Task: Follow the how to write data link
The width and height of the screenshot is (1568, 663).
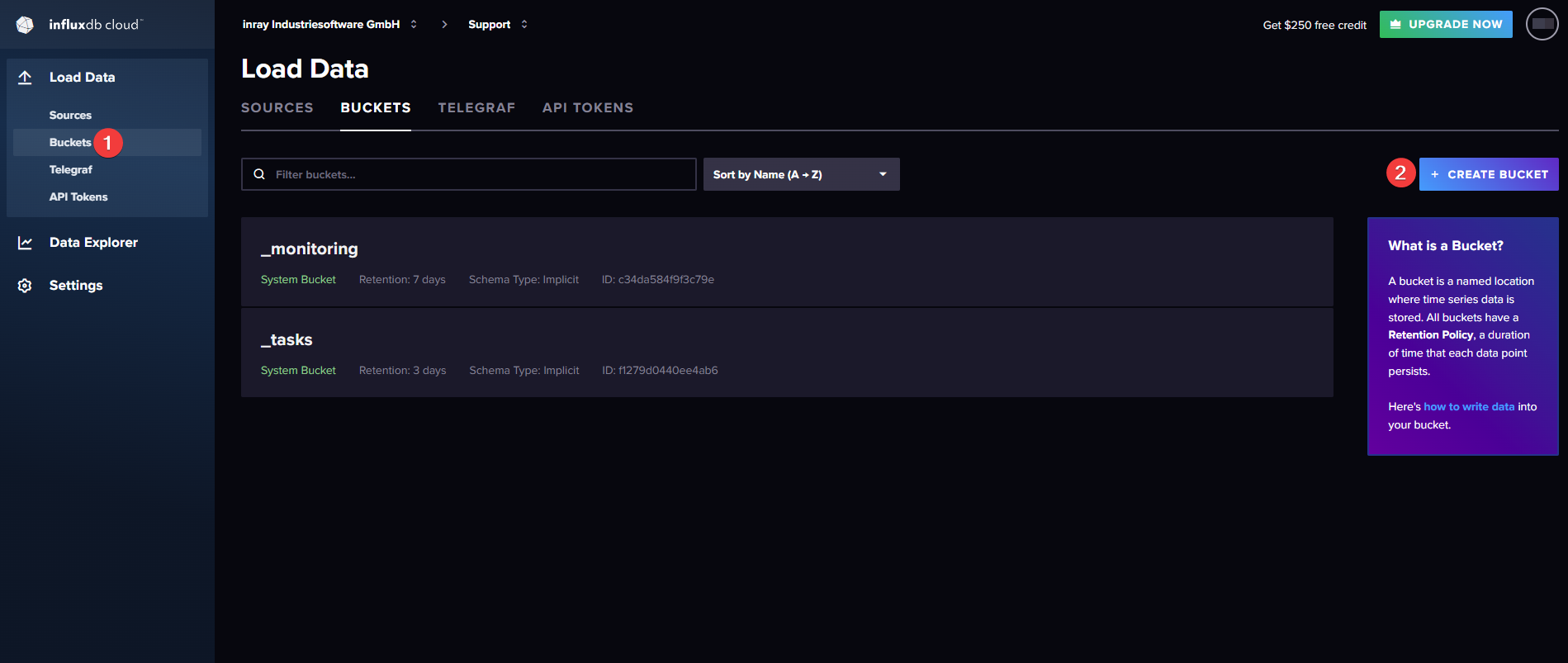Action: [1469, 406]
